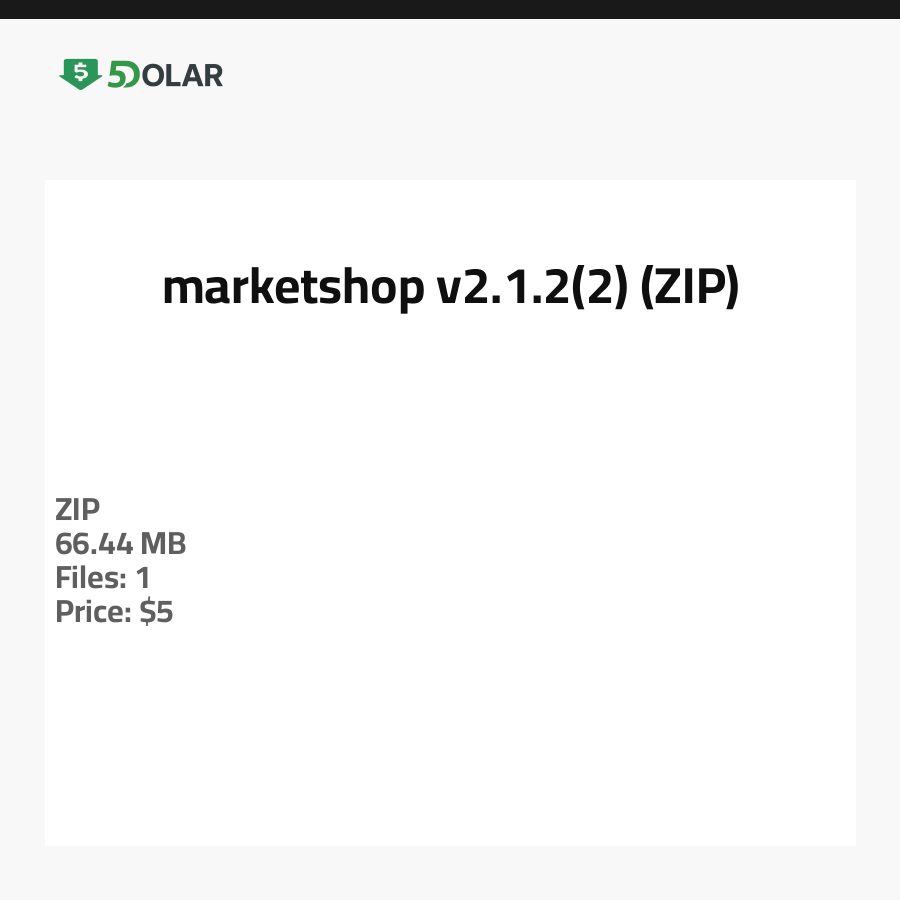Click the period in the 66.44 MB size

coord(95,554)
